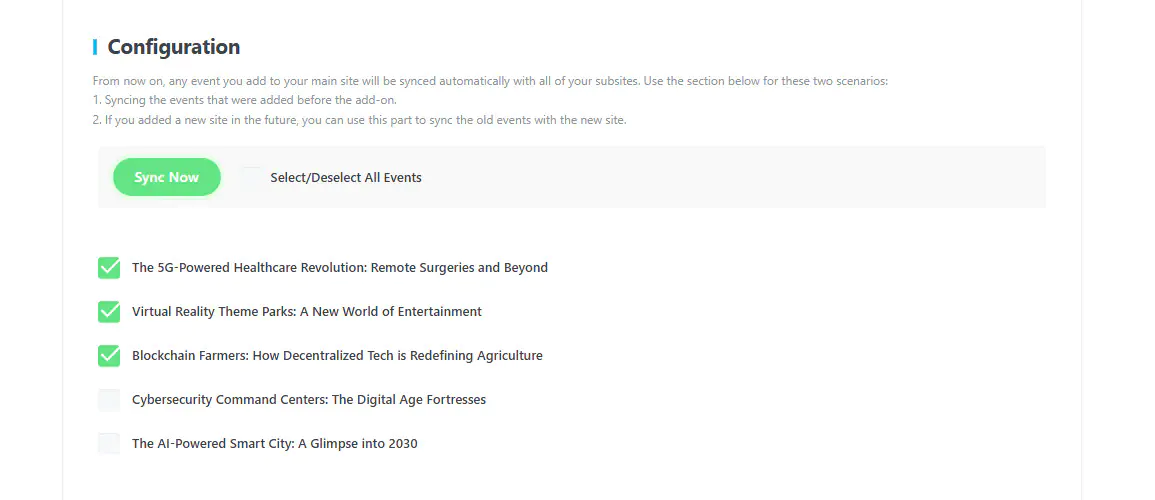Click the Virtual Reality Theme Parks title text
Viewport: 1155px width, 500px height.
[x=307, y=312]
